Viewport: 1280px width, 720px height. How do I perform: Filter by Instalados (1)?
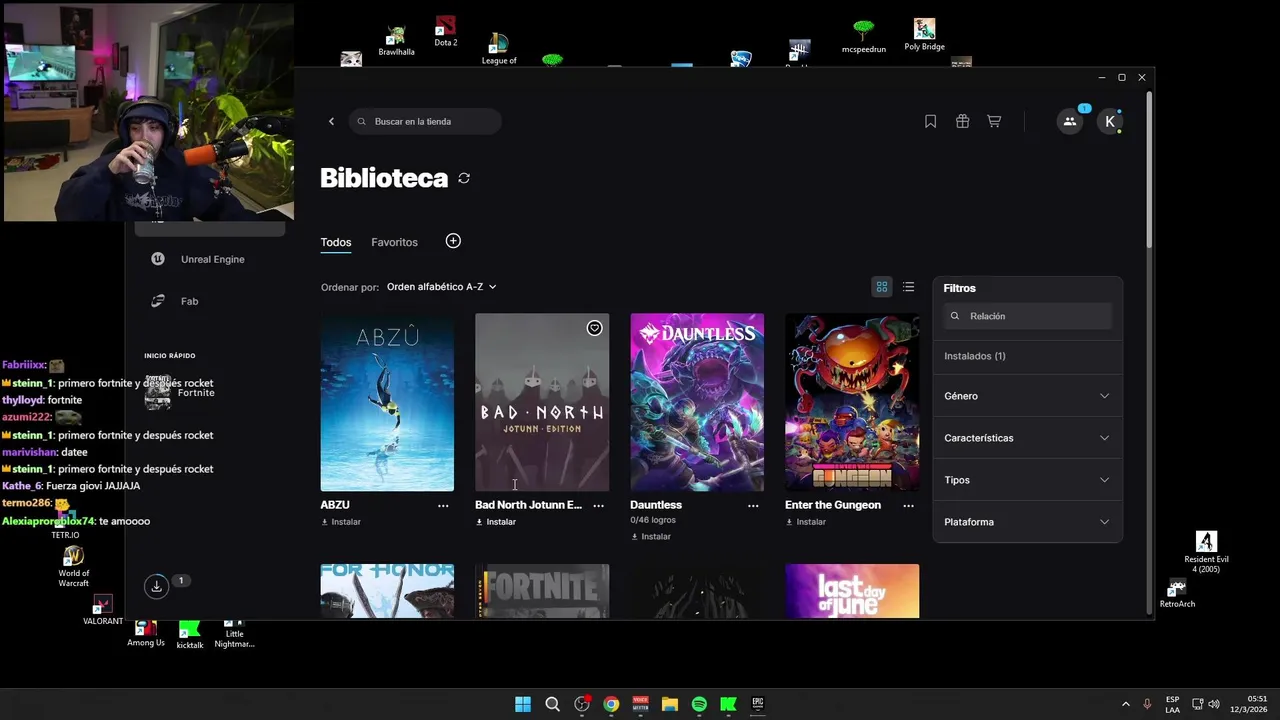click(x=975, y=356)
